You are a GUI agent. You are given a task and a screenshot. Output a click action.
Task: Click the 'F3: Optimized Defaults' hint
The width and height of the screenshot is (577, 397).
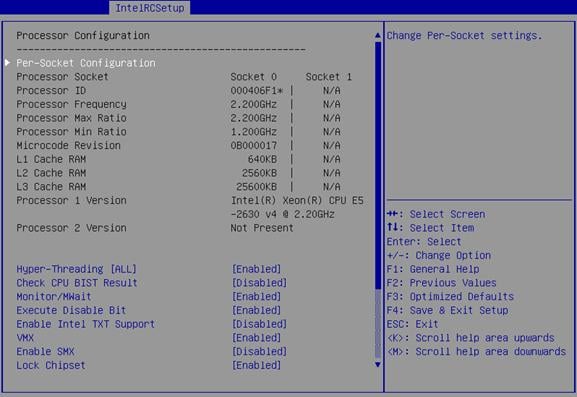pos(450,297)
